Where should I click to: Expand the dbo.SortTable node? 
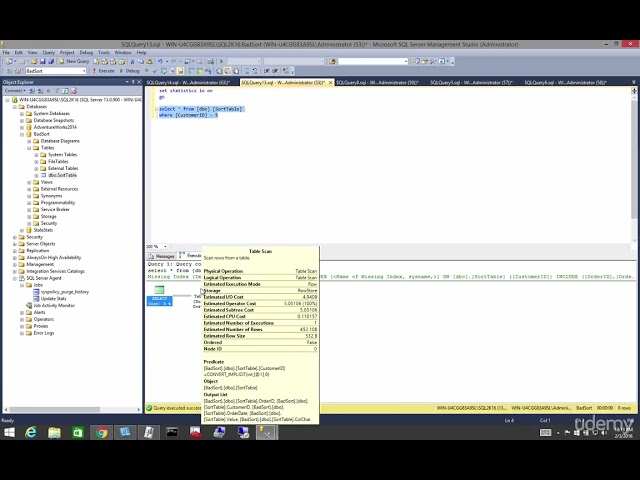36,176
